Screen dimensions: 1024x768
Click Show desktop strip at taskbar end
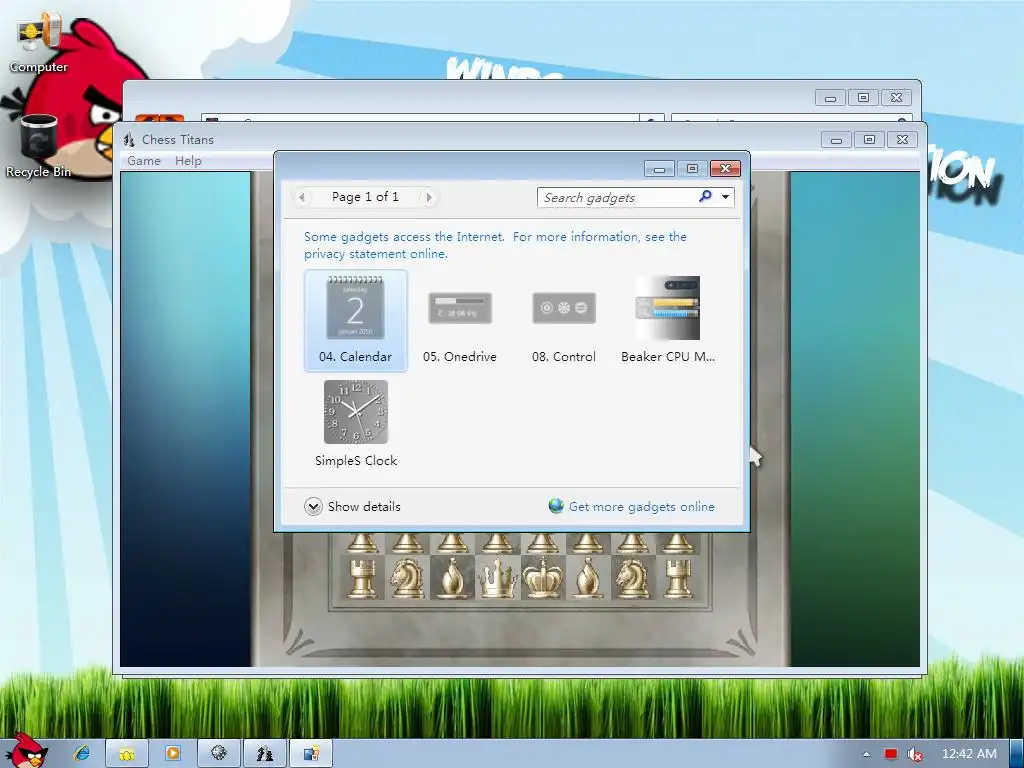1017,754
